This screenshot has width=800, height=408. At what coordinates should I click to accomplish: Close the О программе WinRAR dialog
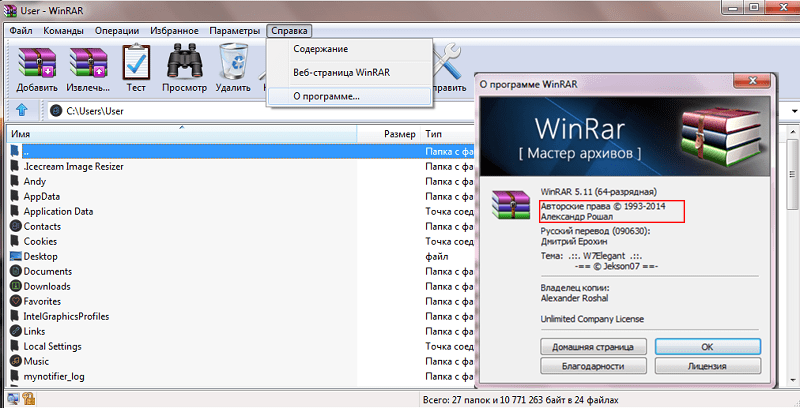tap(752, 81)
